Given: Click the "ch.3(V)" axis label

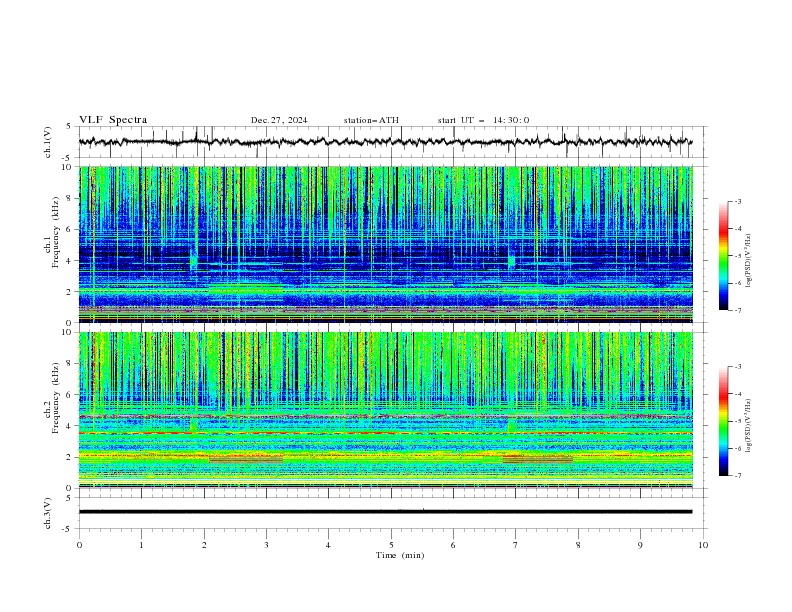Looking at the screenshot, I should (x=48, y=513).
